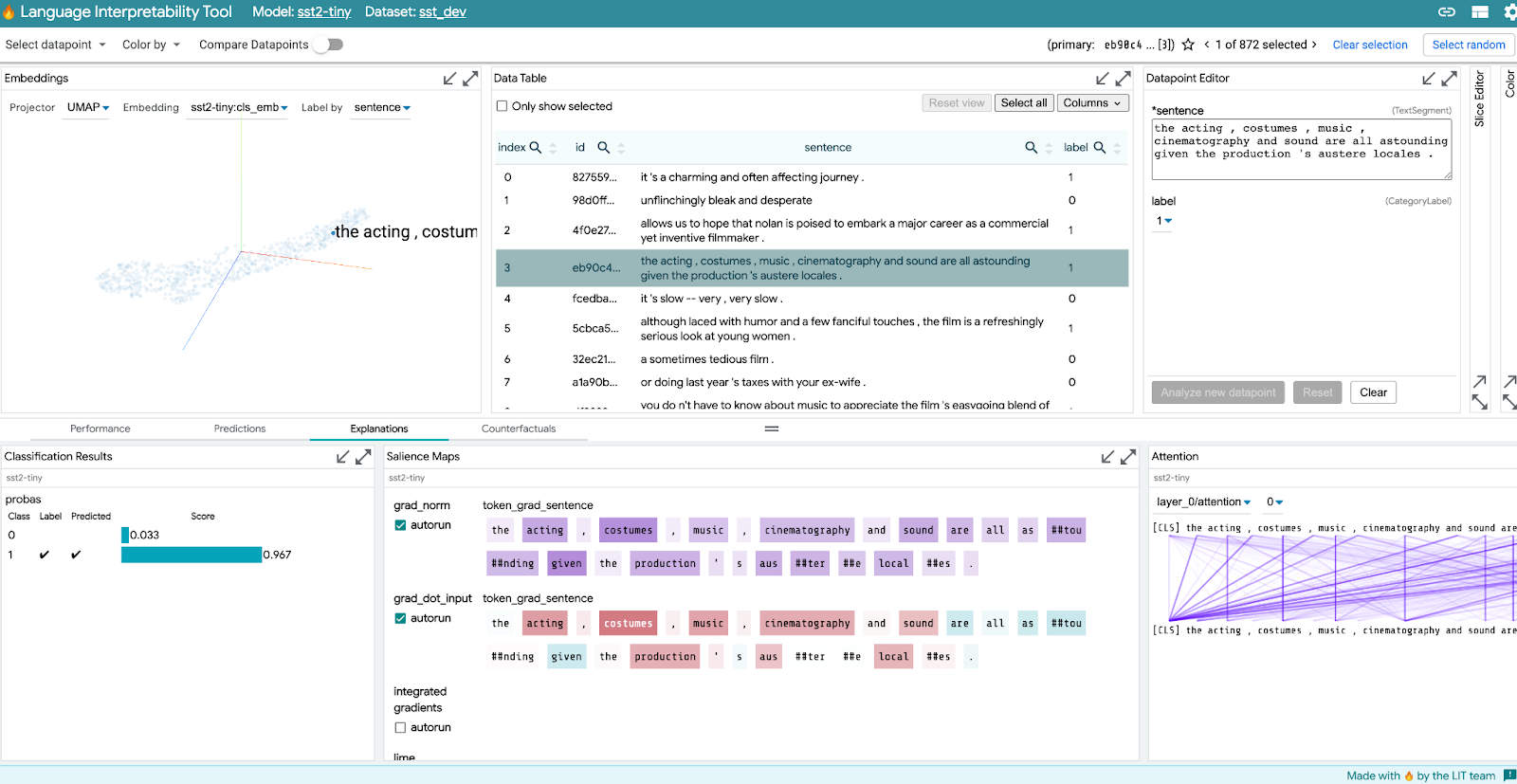
Task: Click the horizontal panel divider handle
Action: [x=772, y=428]
